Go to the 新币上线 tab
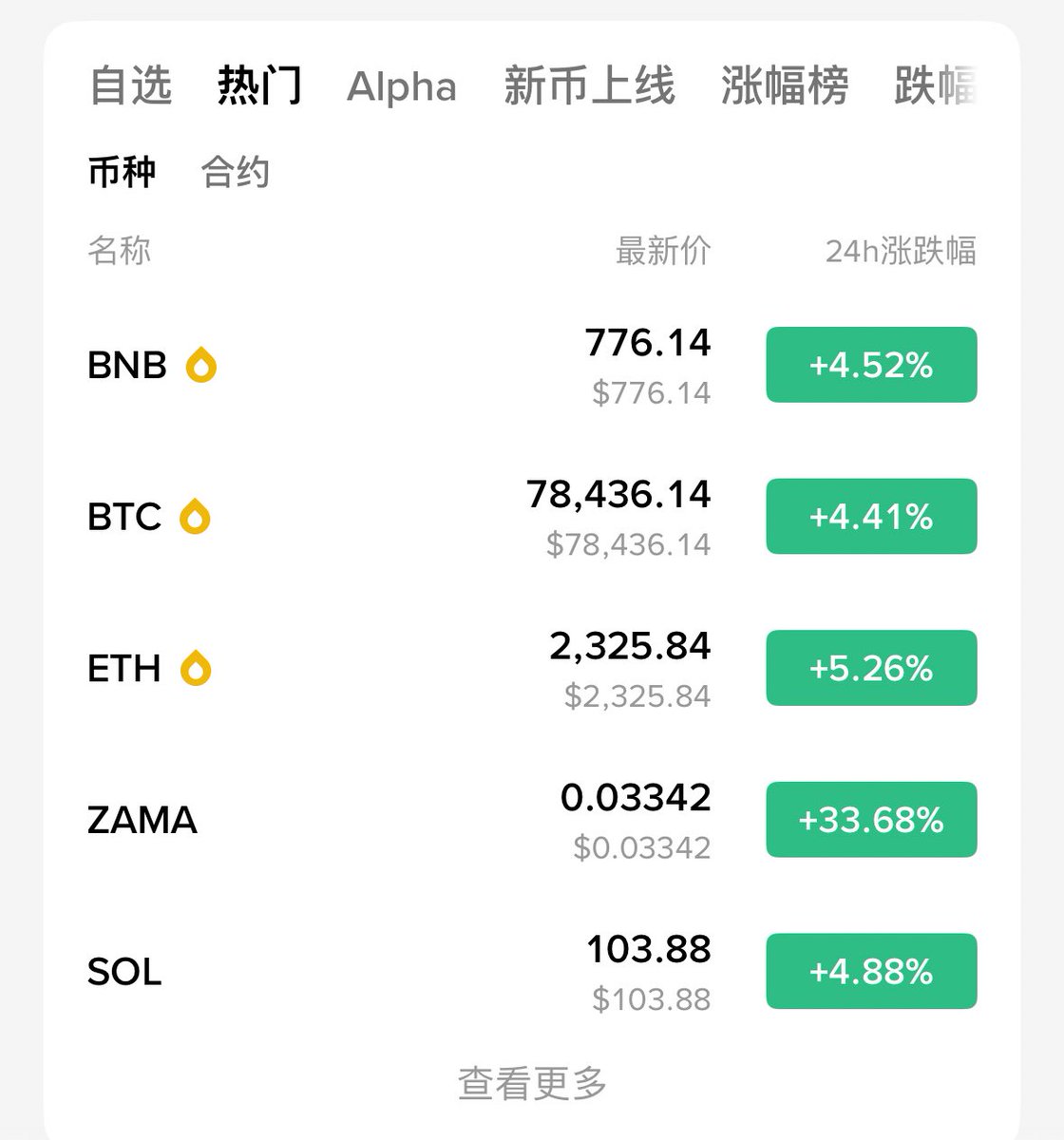The width and height of the screenshot is (1064, 1140). tap(589, 85)
